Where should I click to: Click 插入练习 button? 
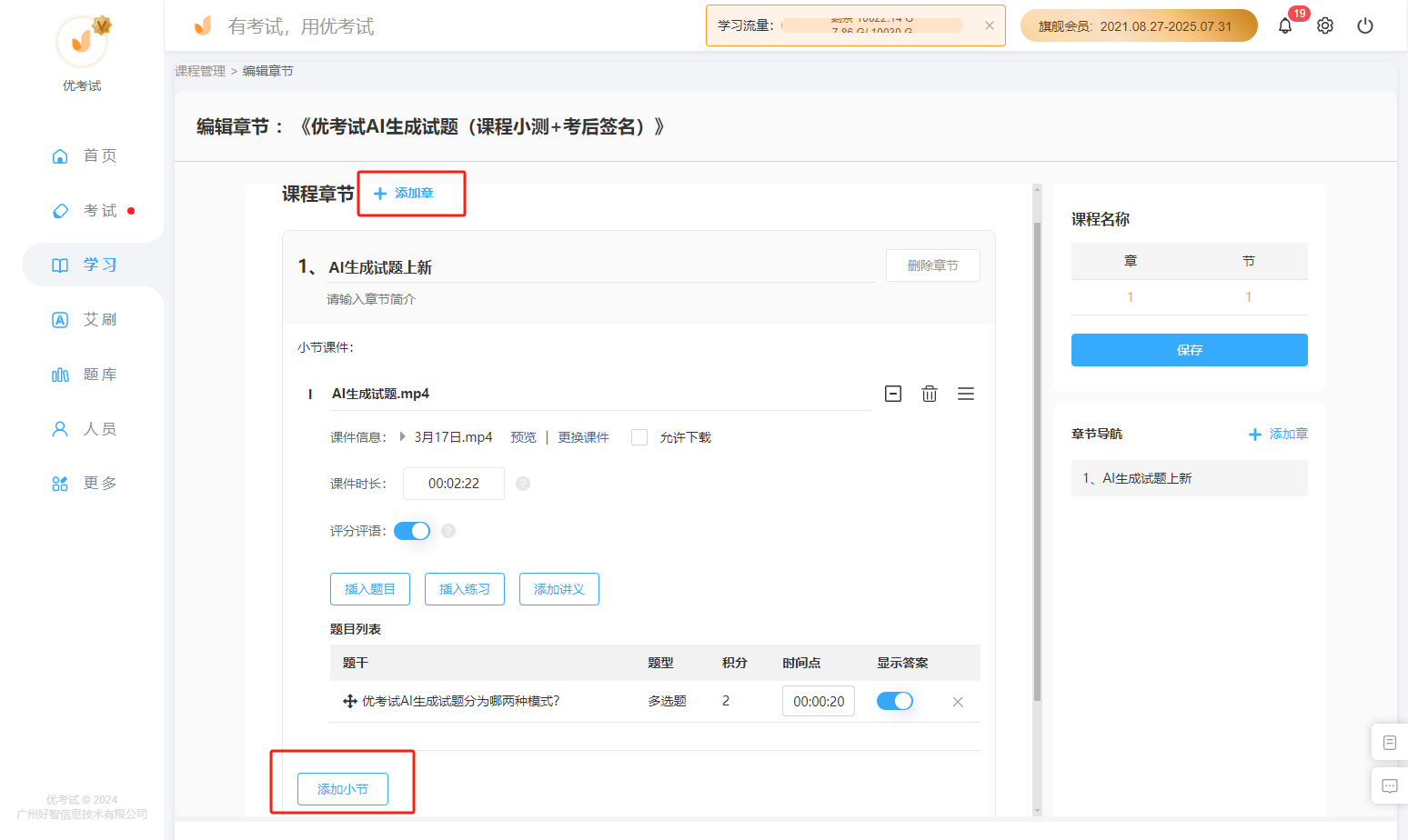click(465, 589)
